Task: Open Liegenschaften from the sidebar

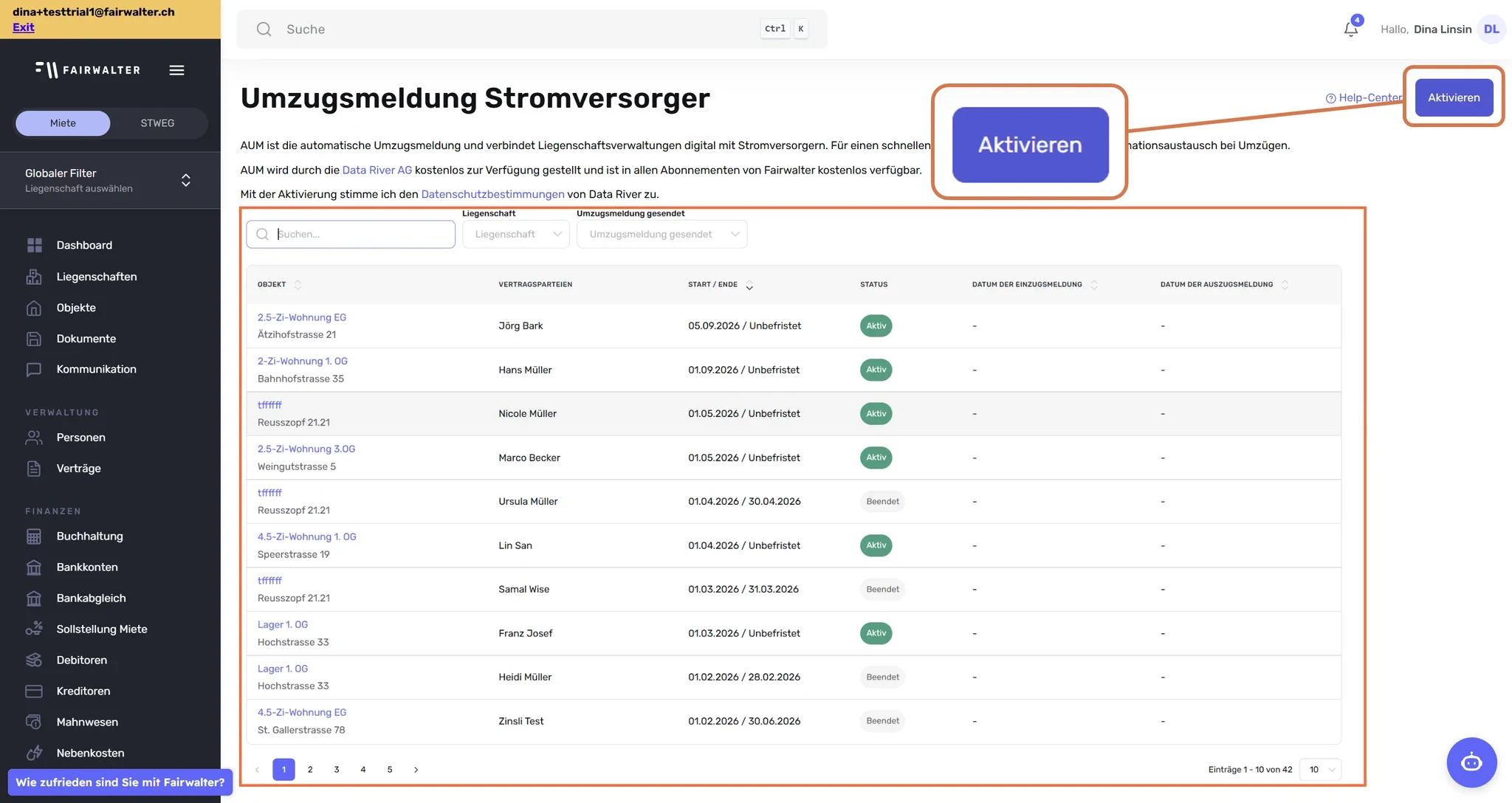Action: coord(96,277)
